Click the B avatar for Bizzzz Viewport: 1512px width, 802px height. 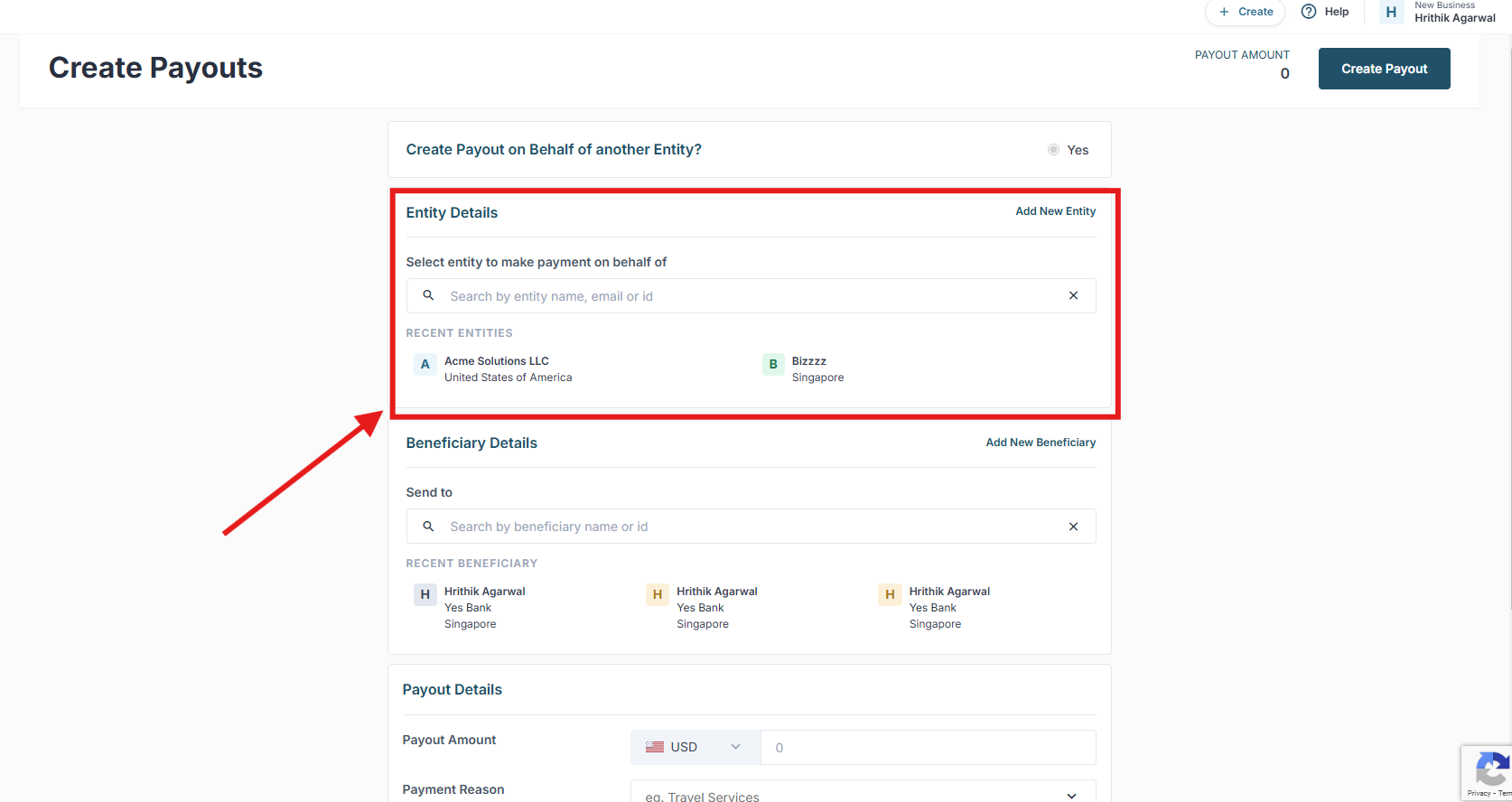point(773,364)
